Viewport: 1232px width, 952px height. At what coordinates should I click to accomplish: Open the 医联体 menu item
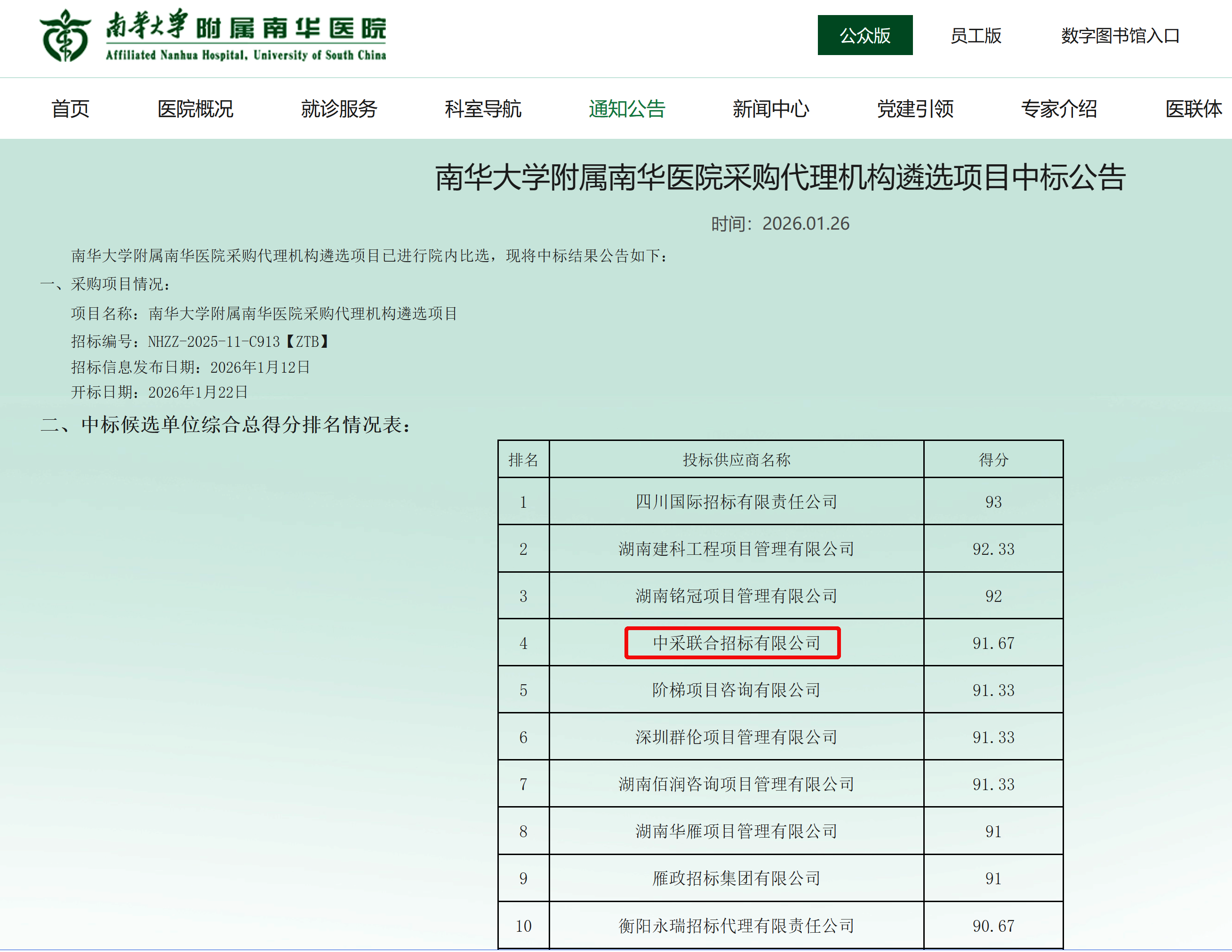coord(1192,109)
